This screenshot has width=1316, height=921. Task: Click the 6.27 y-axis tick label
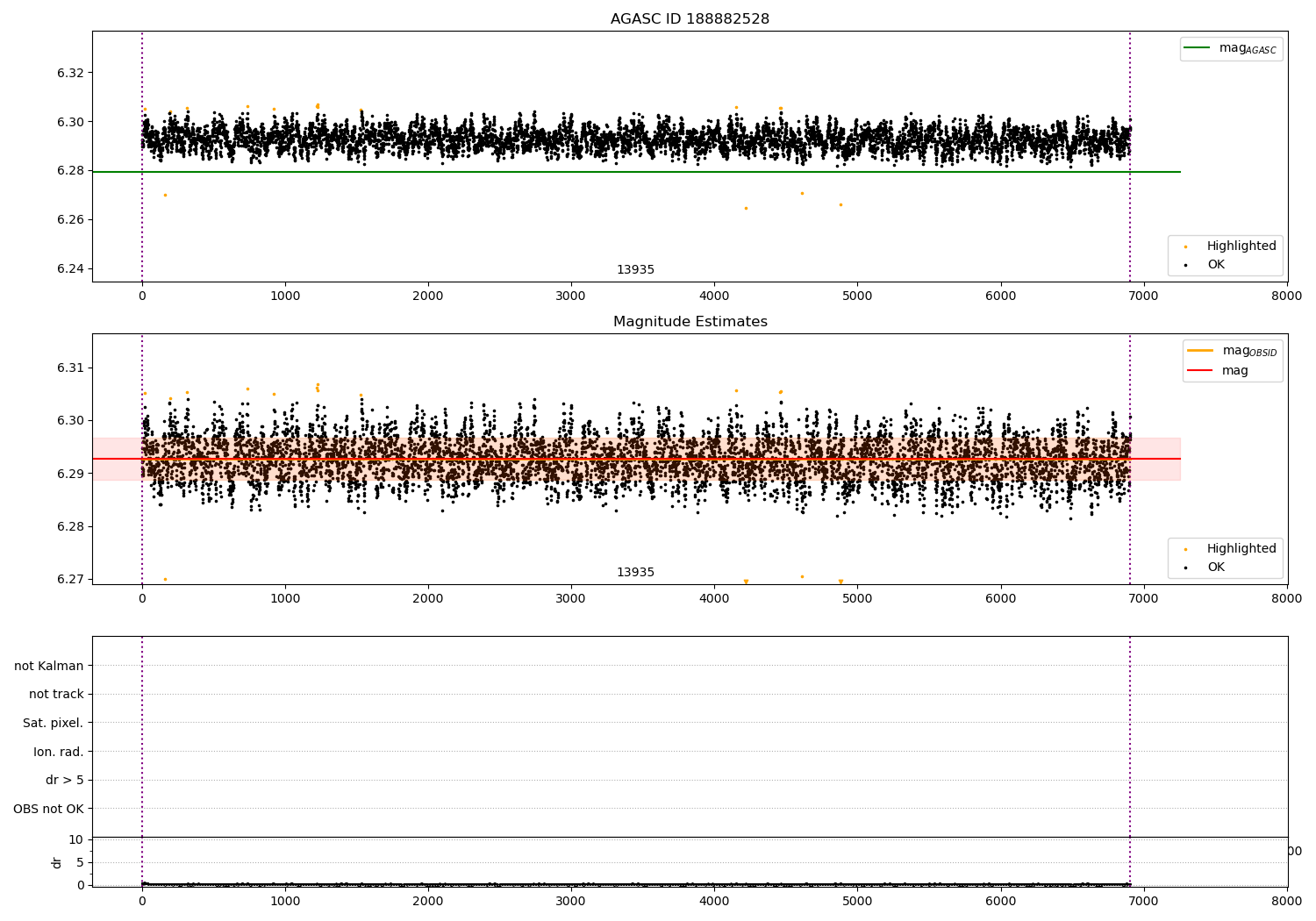69,579
